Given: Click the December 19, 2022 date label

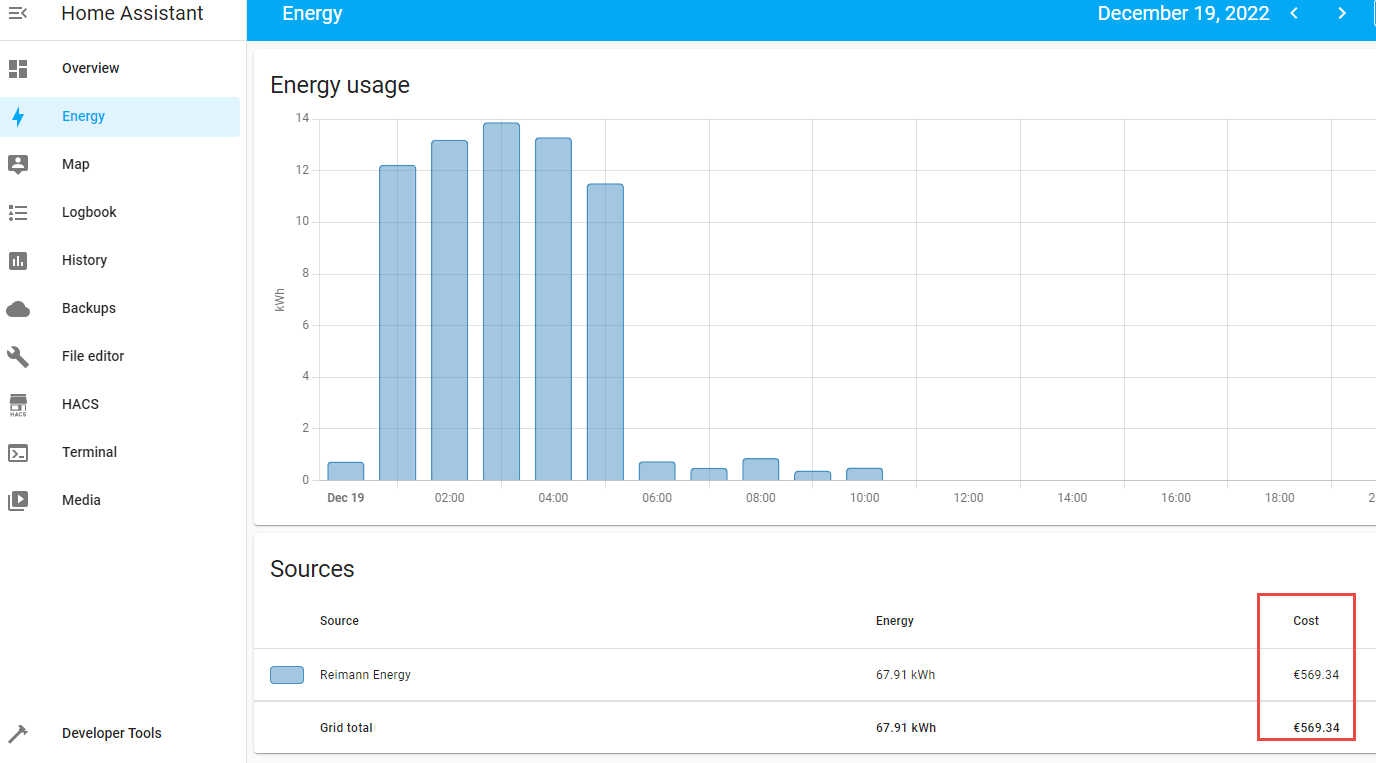Looking at the screenshot, I should coord(1183,13).
